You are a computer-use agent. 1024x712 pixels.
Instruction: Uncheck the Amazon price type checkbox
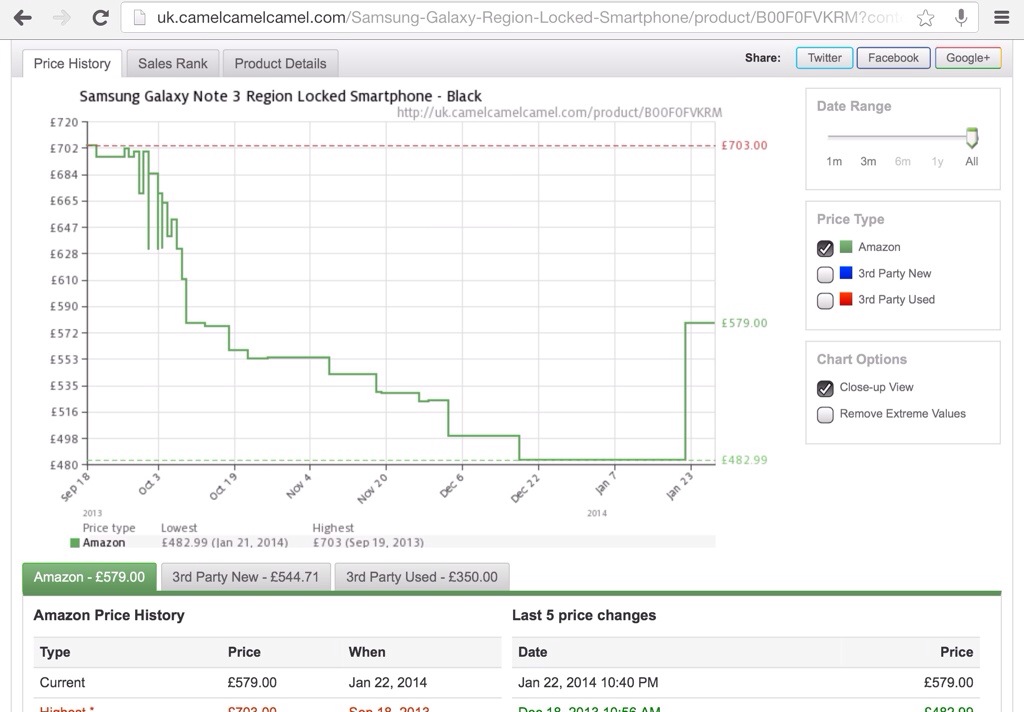(x=825, y=248)
